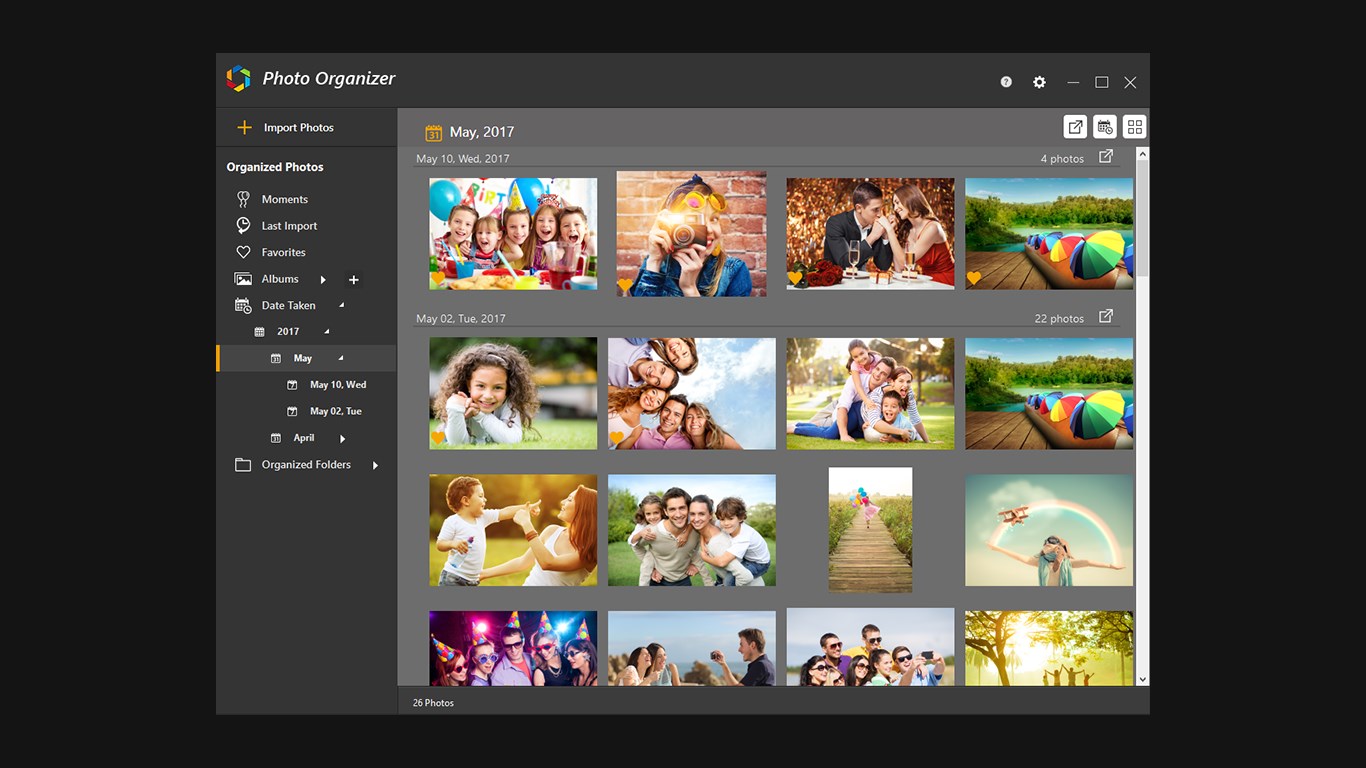Open the mother and toddler playing photo
Viewport: 1366px width, 768px height.
click(513, 530)
